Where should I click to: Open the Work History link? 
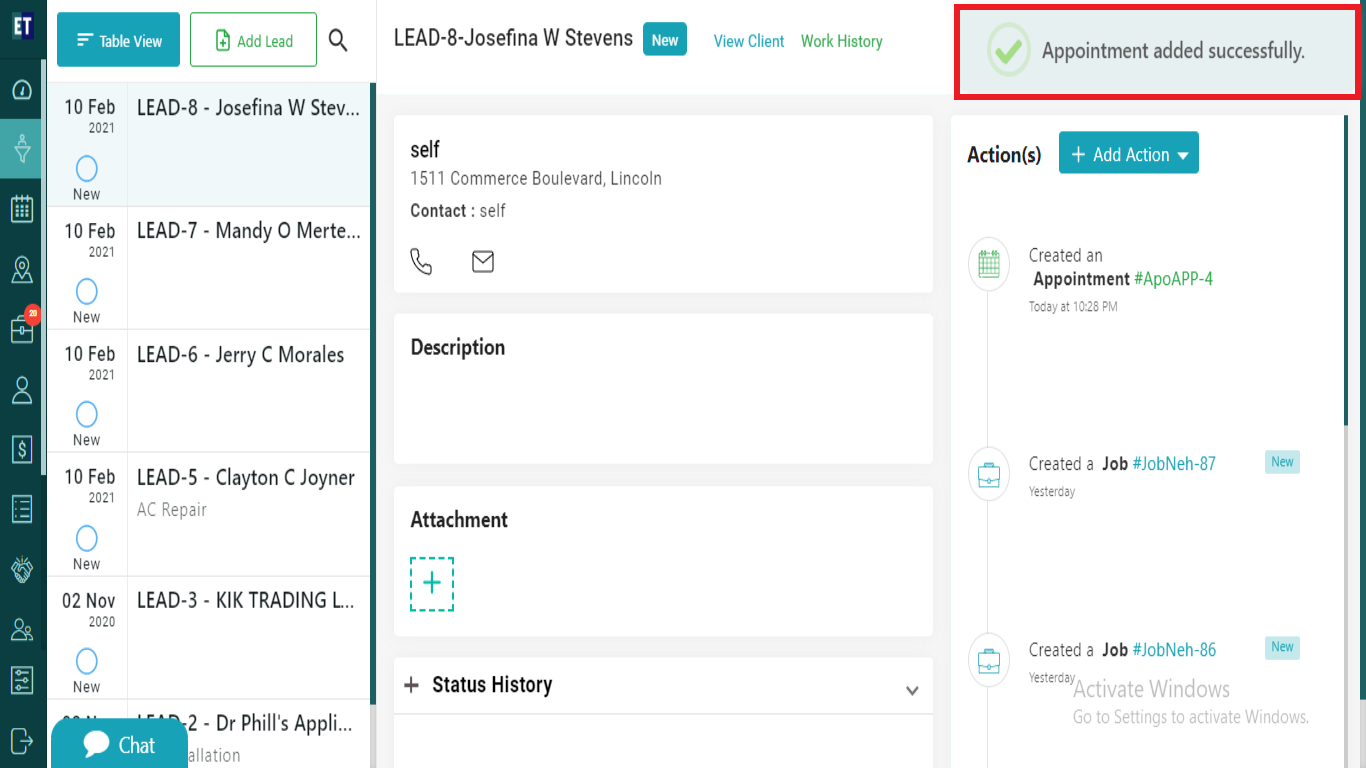pos(841,41)
